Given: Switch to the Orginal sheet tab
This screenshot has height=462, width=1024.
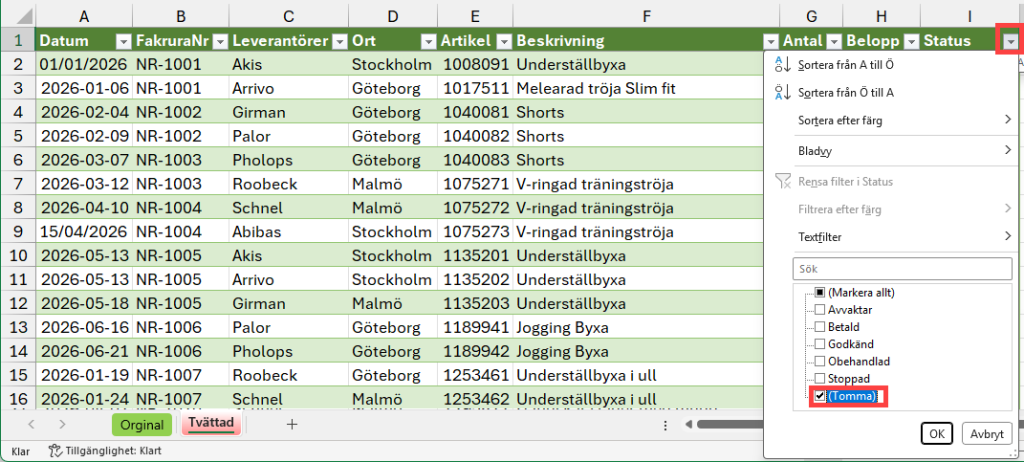Looking at the screenshot, I should click(x=142, y=425).
